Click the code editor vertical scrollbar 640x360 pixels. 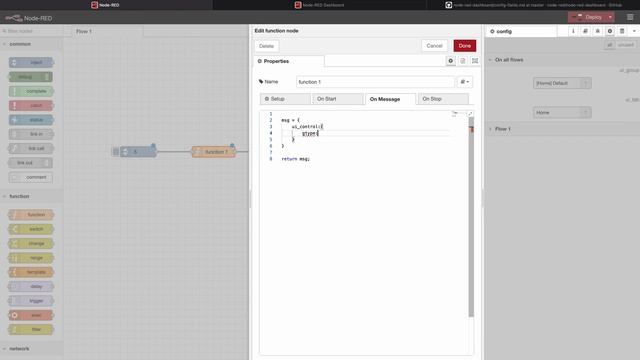tap(471, 217)
